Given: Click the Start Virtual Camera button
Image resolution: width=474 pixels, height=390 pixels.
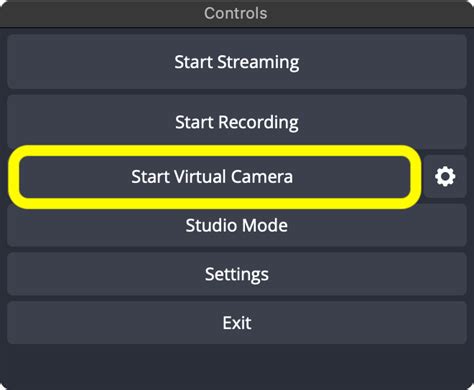Looking at the screenshot, I should click(214, 177).
